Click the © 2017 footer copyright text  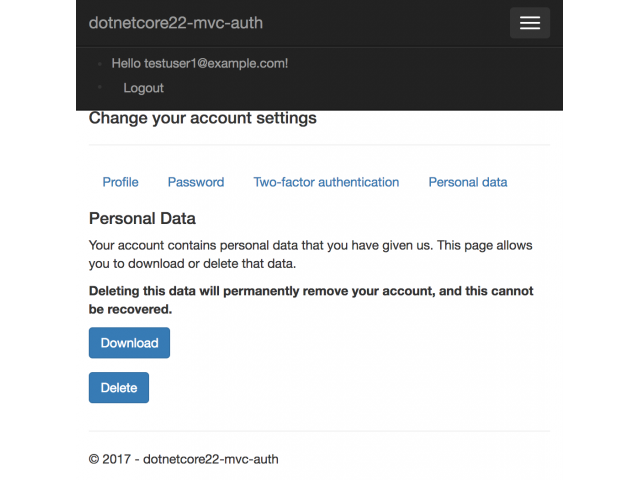184,459
